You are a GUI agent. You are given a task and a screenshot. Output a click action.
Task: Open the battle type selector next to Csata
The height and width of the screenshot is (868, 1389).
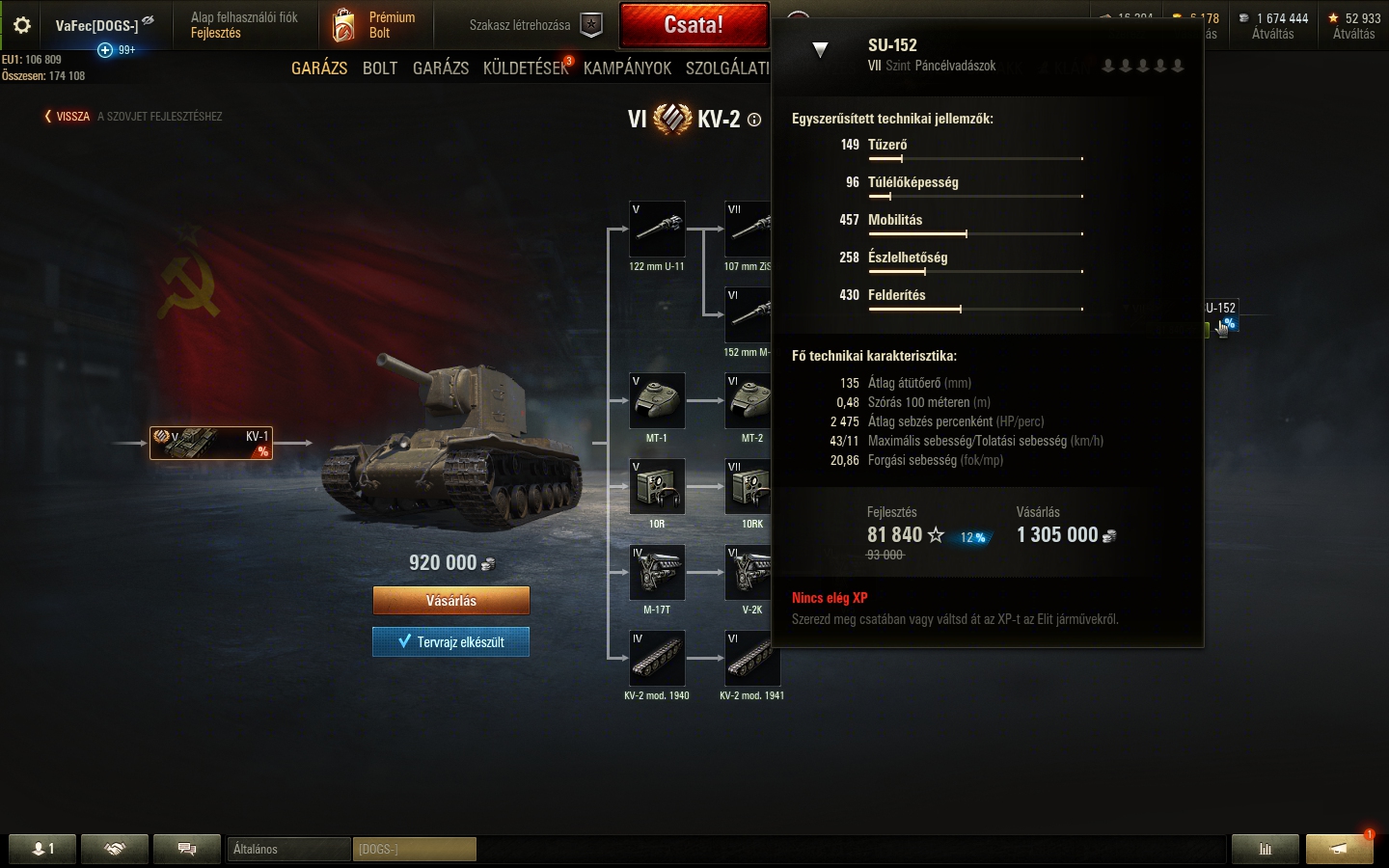[x=798, y=17]
